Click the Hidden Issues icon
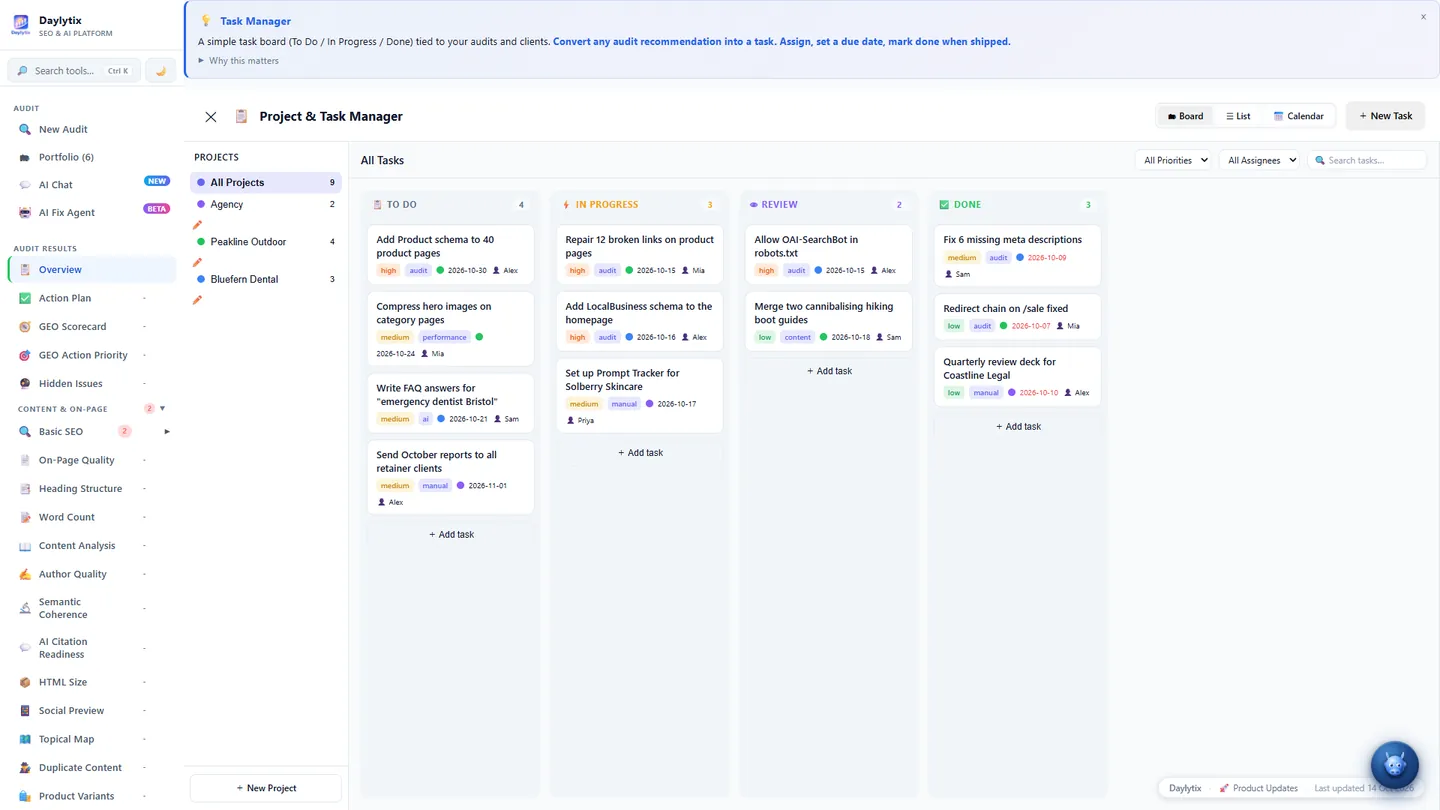1440x810 pixels. pyautogui.click(x=25, y=384)
